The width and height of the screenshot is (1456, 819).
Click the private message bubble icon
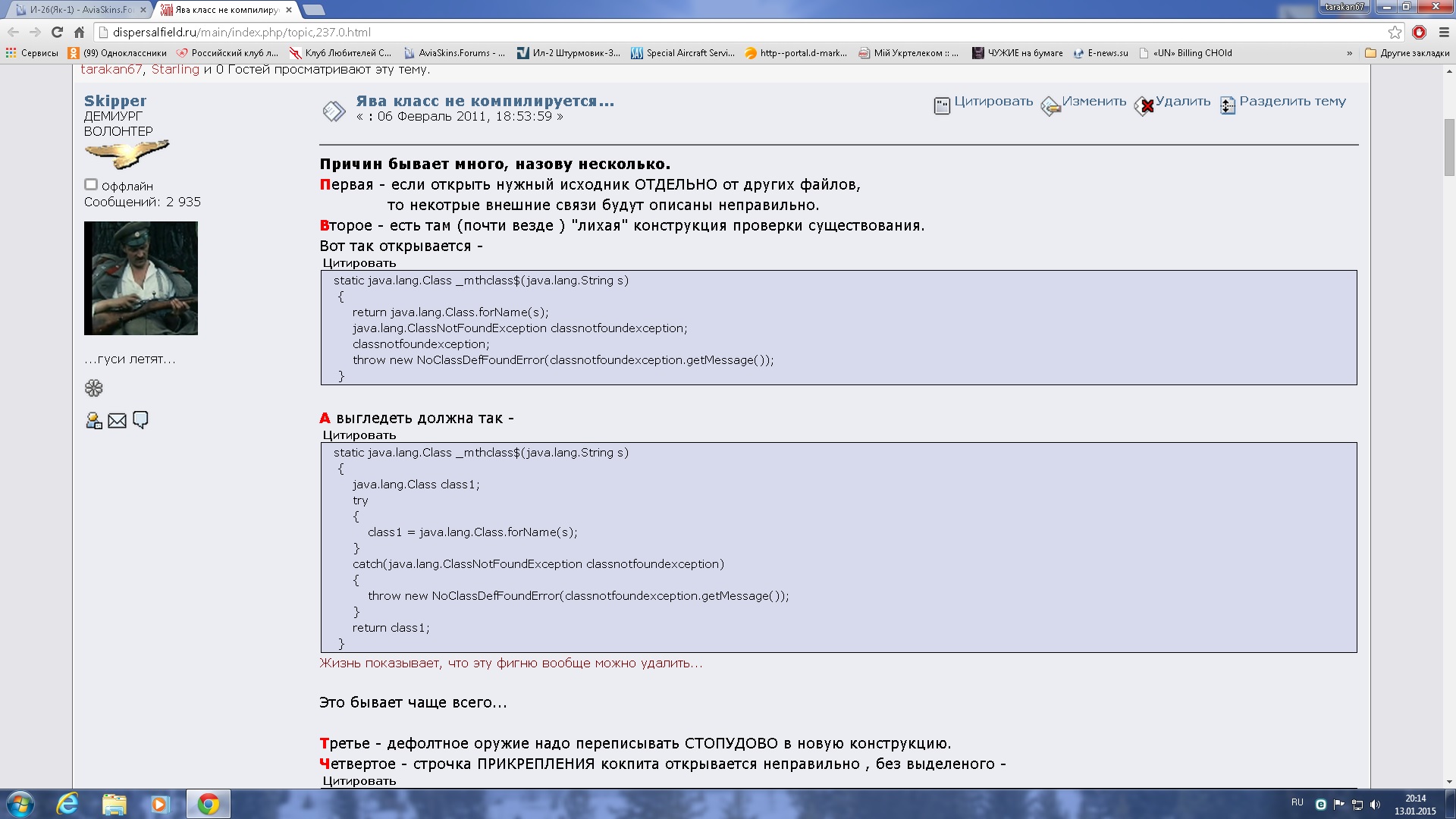(x=140, y=419)
